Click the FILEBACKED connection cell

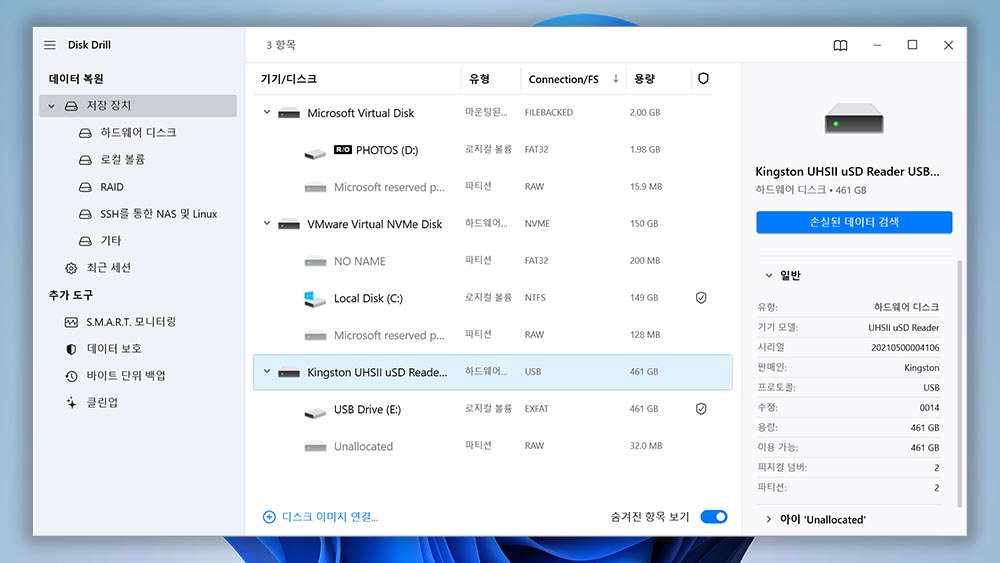tap(548, 112)
